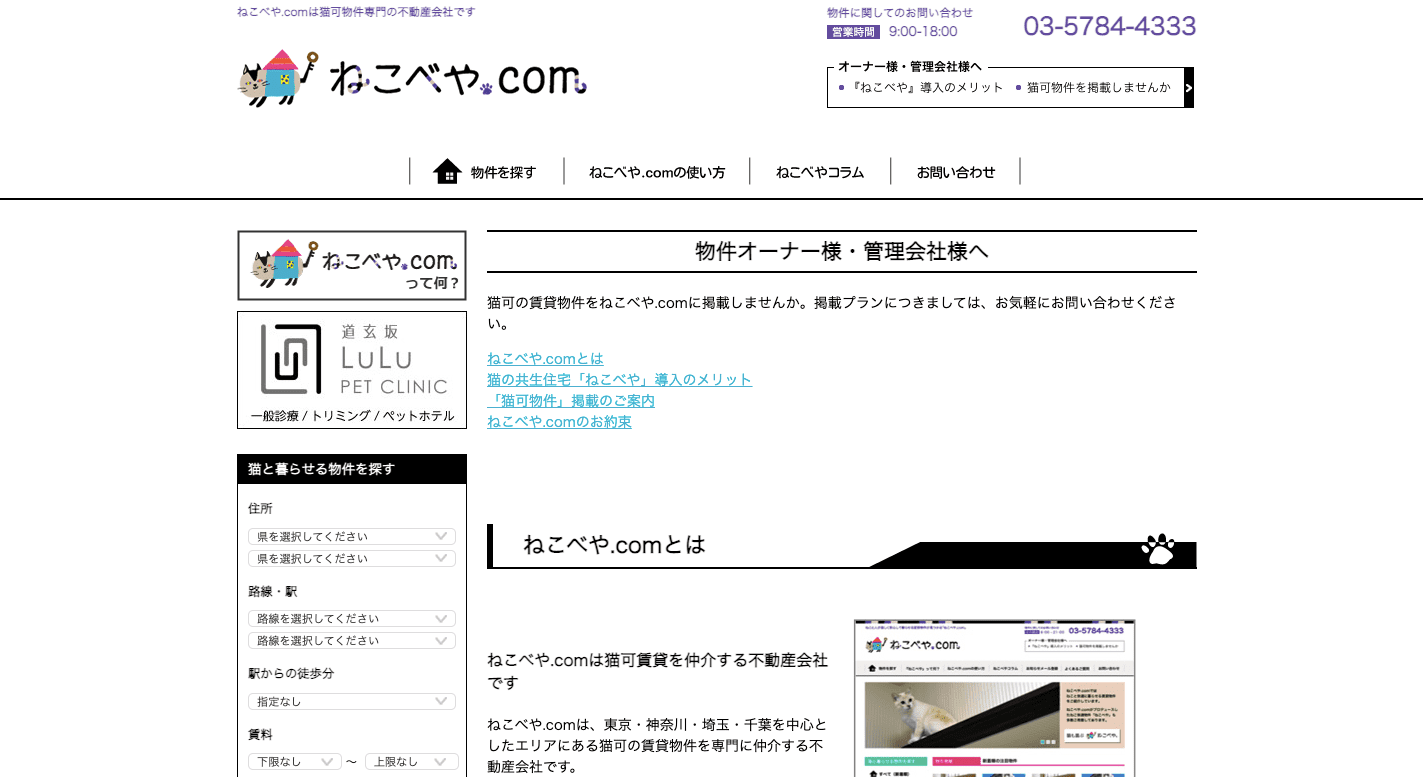Open the 道玄坂 LuLu Pet Clinic banner
Viewport: 1423px width, 777px height.
(352, 370)
